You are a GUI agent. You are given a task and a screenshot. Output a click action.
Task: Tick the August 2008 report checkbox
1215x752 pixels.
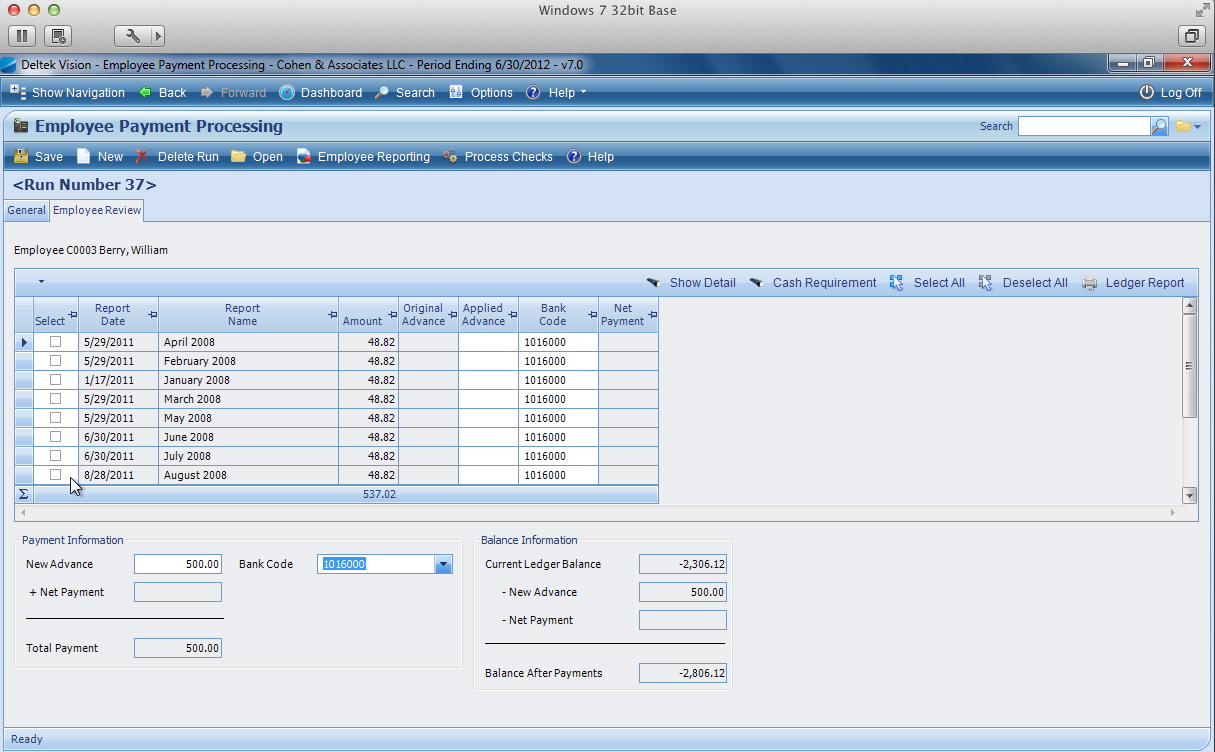coord(56,475)
